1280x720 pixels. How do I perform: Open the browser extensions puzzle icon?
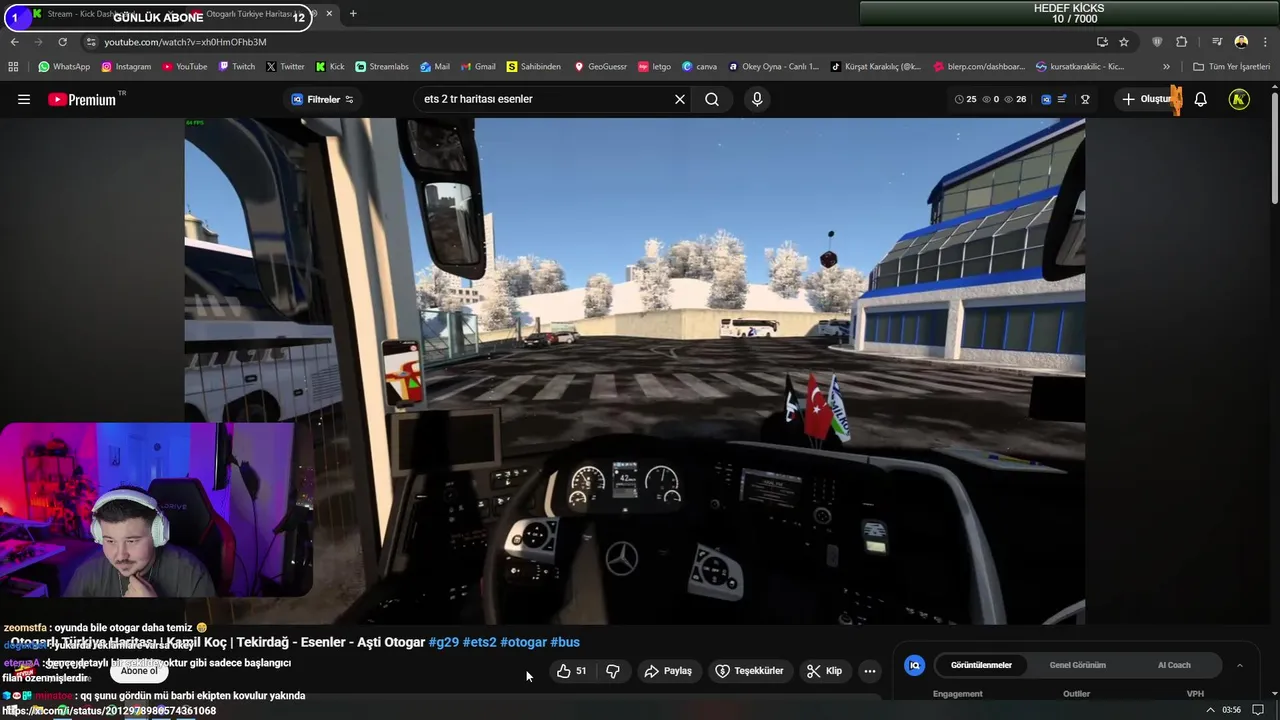click(1181, 42)
